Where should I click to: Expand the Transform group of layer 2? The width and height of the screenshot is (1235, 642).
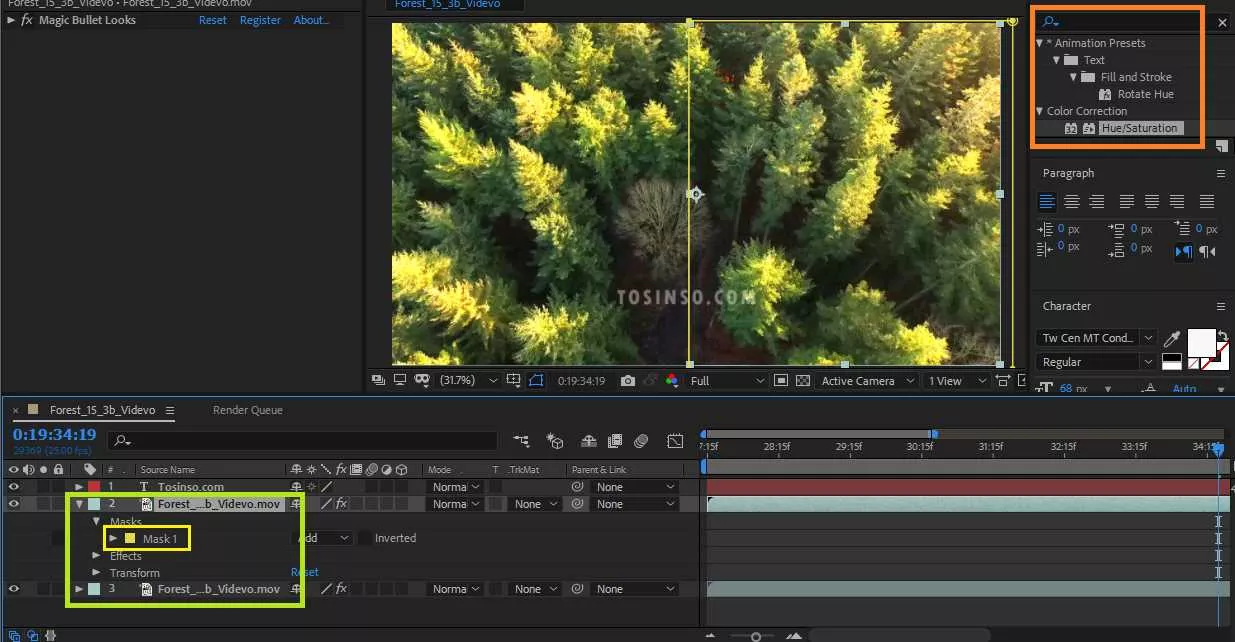(x=97, y=573)
